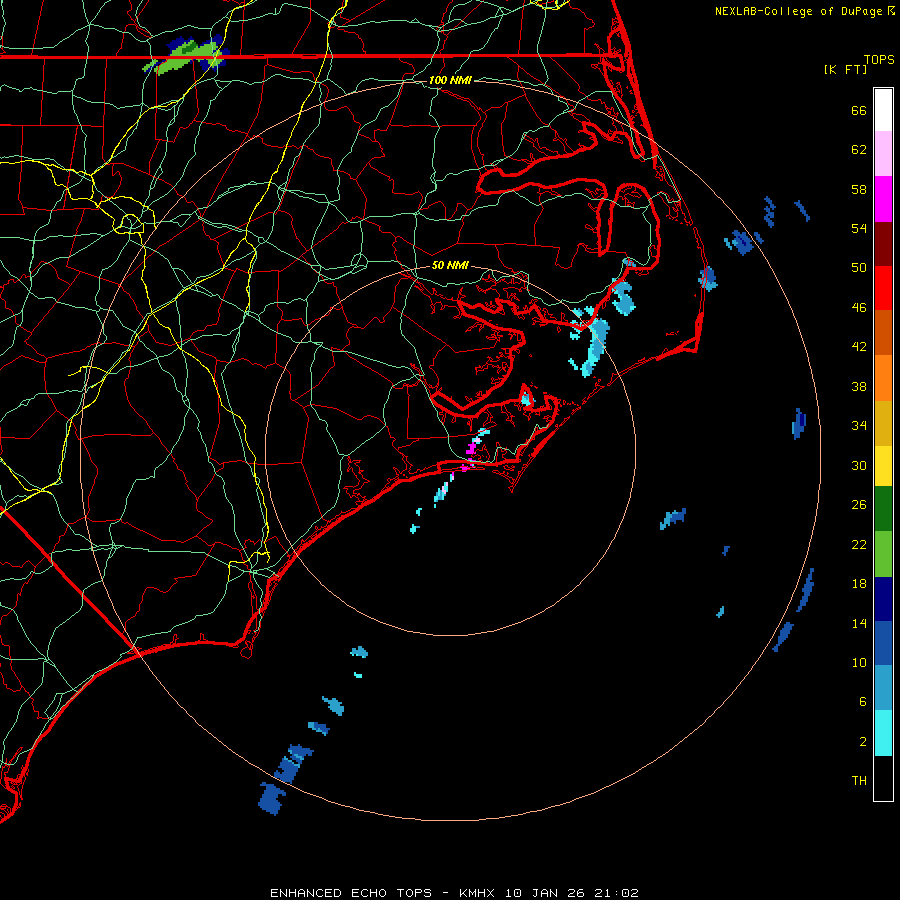
Task: Click the dark orange 46 kft legend swatch
Action: pos(883,332)
